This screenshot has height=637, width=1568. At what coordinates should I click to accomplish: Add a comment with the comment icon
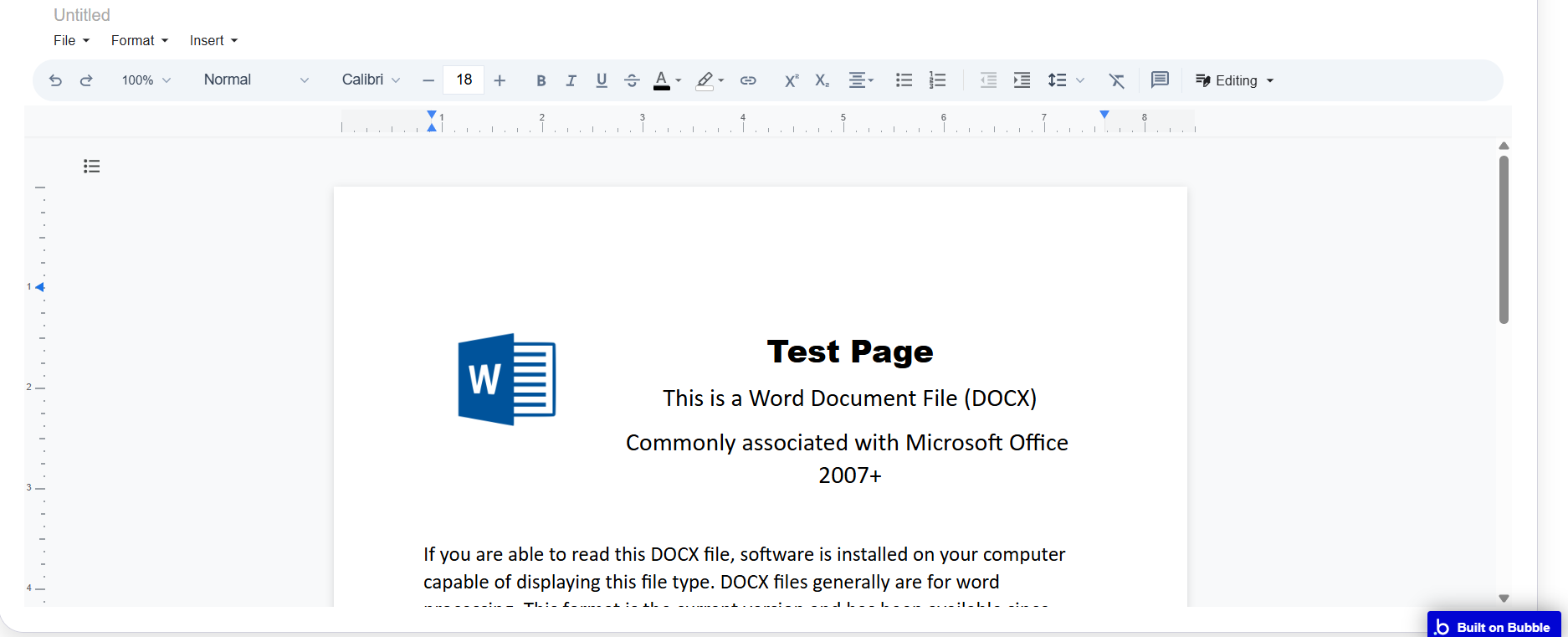click(x=1160, y=80)
